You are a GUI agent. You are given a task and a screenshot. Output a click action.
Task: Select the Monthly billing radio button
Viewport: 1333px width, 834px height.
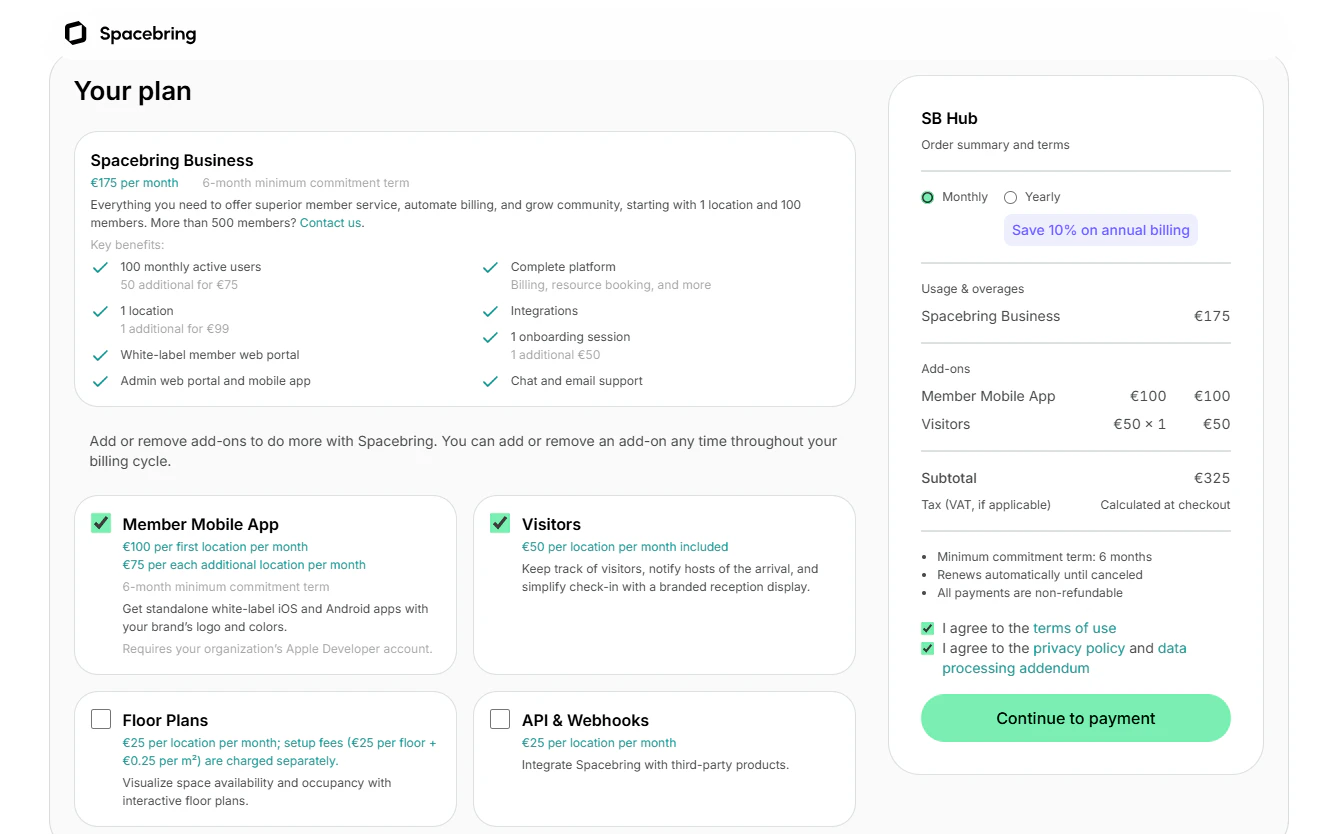pos(928,197)
